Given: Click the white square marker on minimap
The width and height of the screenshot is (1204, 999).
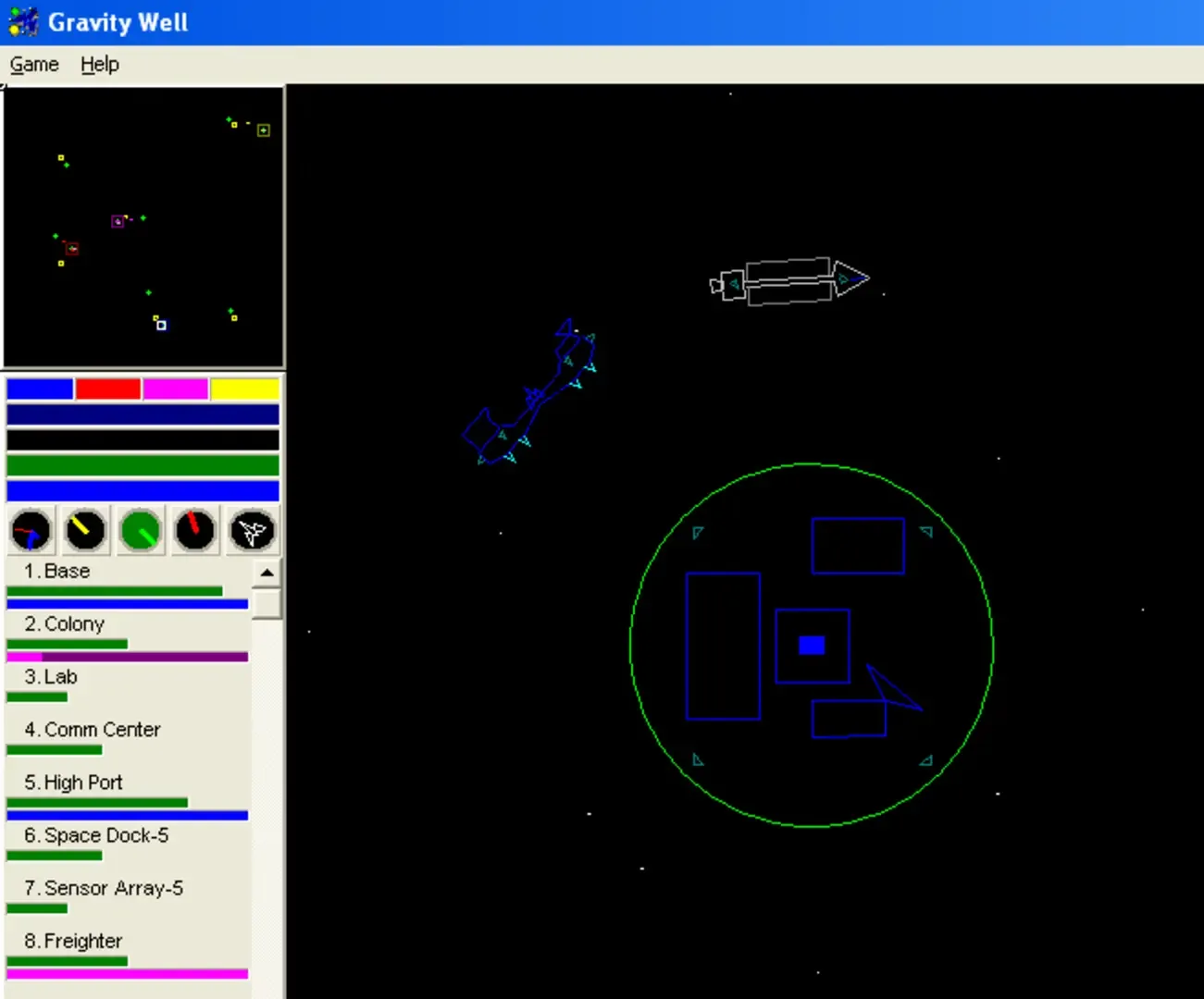Looking at the screenshot, I should tap(161, 325).
